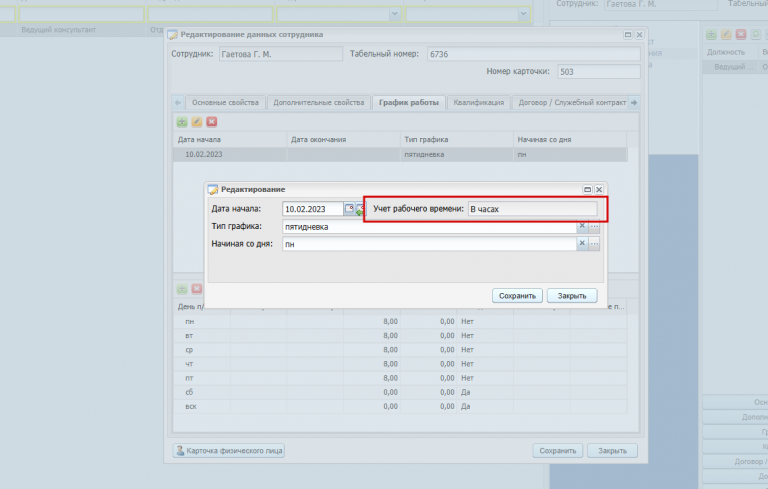Open the calendar picker next to Дата начала
768x489 pixels.
pyautogui.click(x=349, y=209)
